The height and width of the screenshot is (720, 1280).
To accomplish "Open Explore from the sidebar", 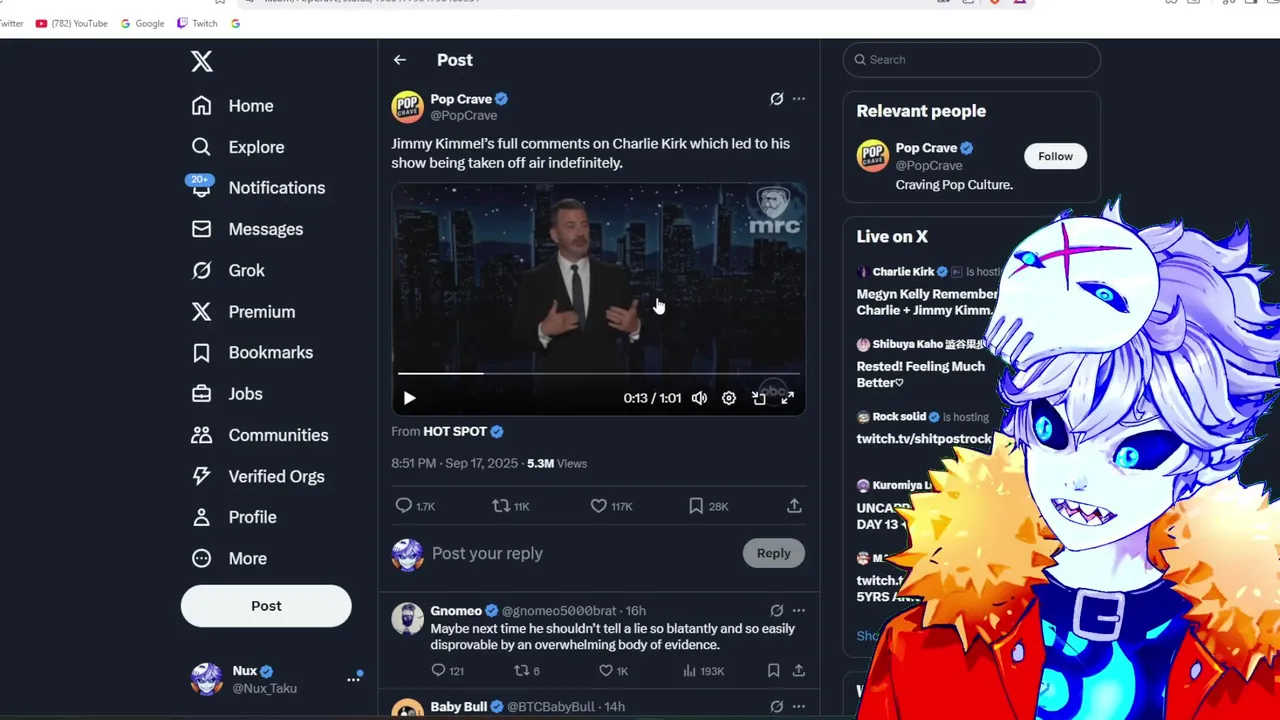I will [x=238, y=147].
